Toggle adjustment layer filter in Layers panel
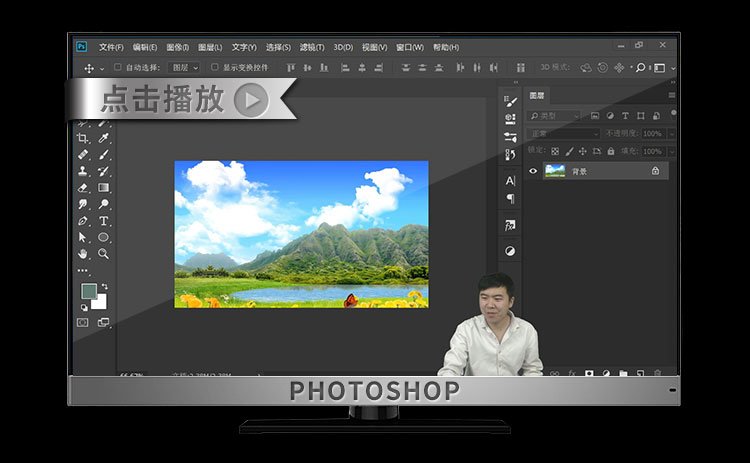The width and height of the screenshot is (750, 463). pos(610,116)
